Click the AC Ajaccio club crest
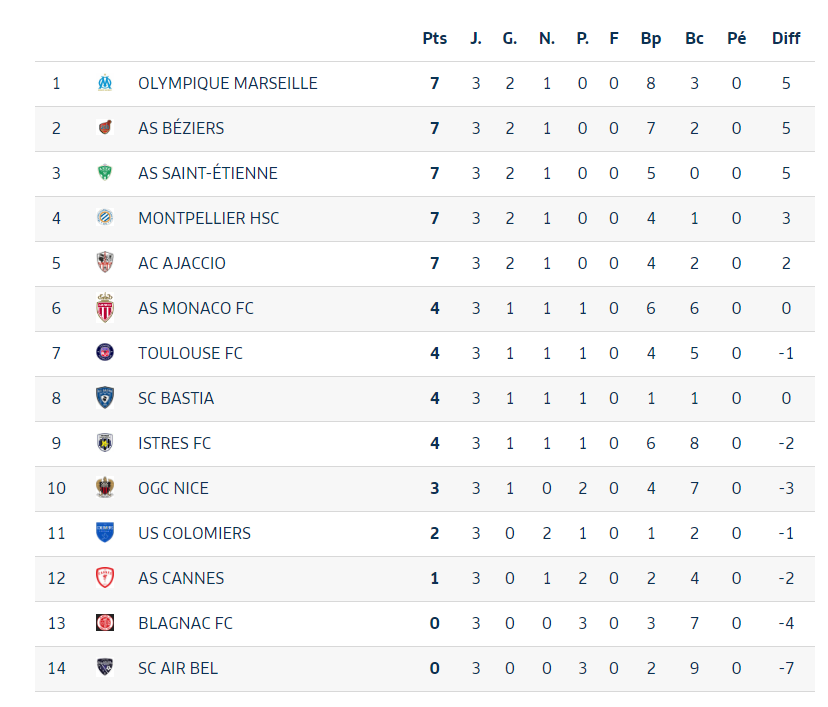The image size is (828, 707). 105,263
